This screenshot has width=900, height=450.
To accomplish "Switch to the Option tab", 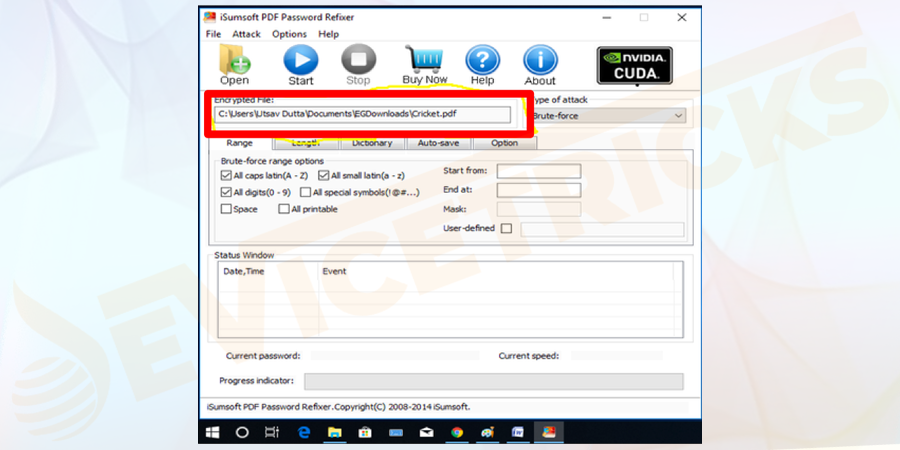I will tap(505, 143).
